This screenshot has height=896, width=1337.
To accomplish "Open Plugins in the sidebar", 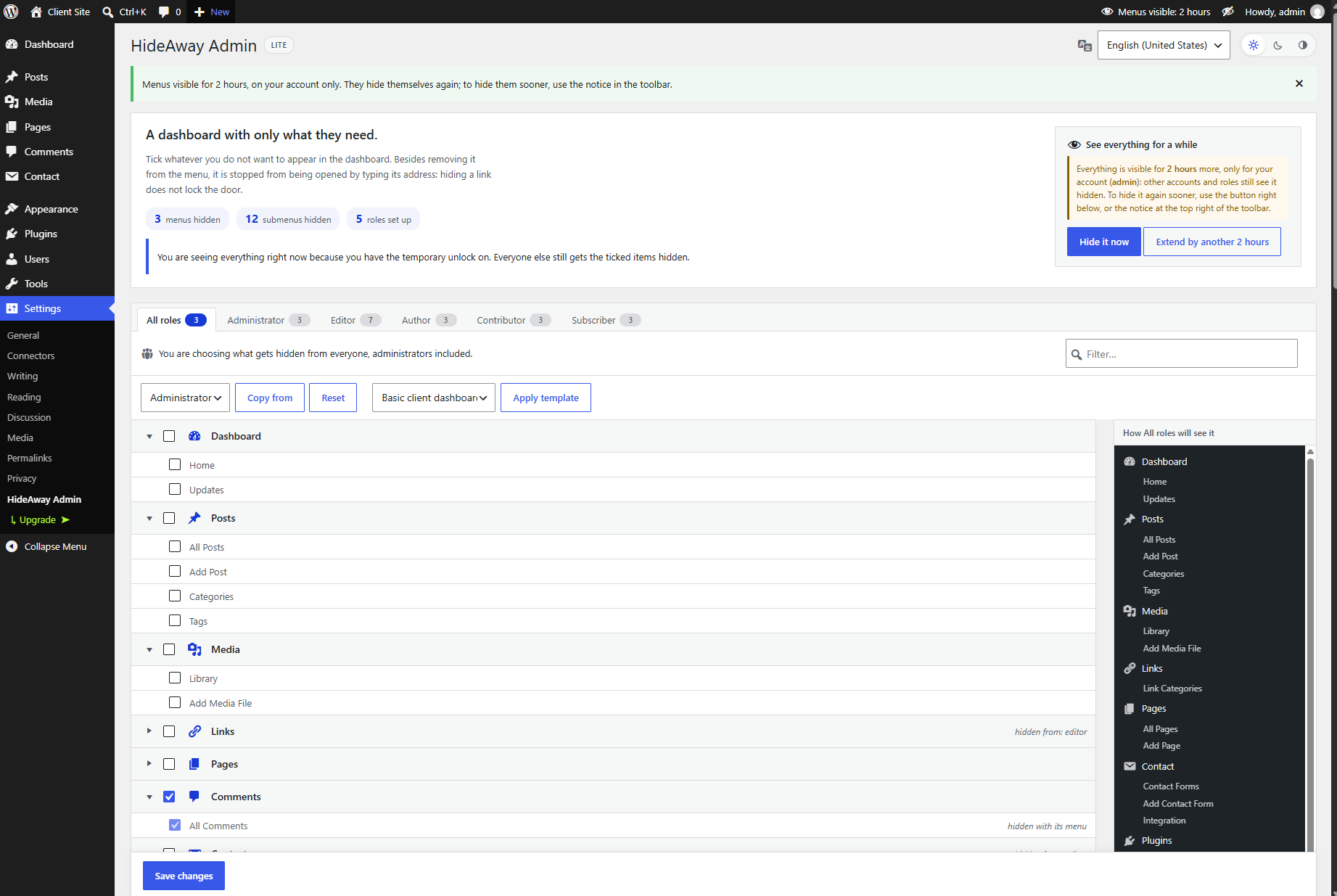I will 57,234.
